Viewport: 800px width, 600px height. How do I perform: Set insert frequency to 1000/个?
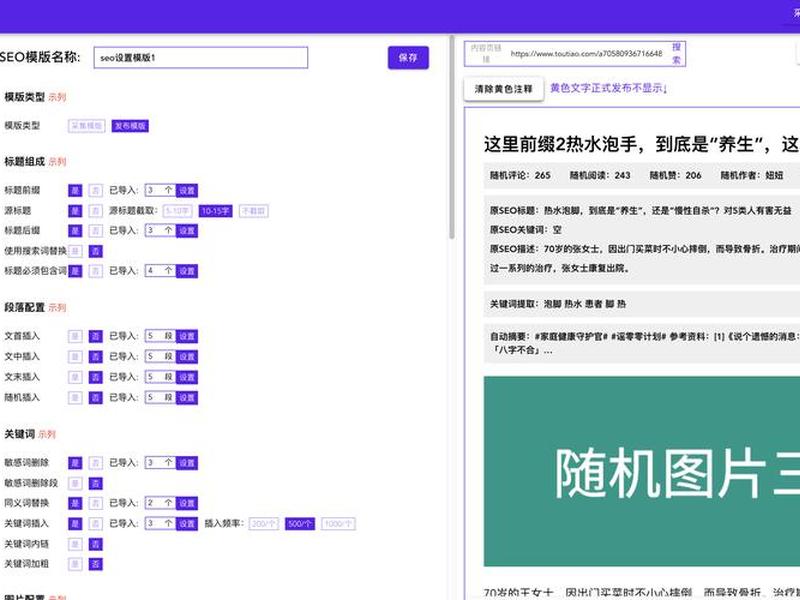pos(338,523)
